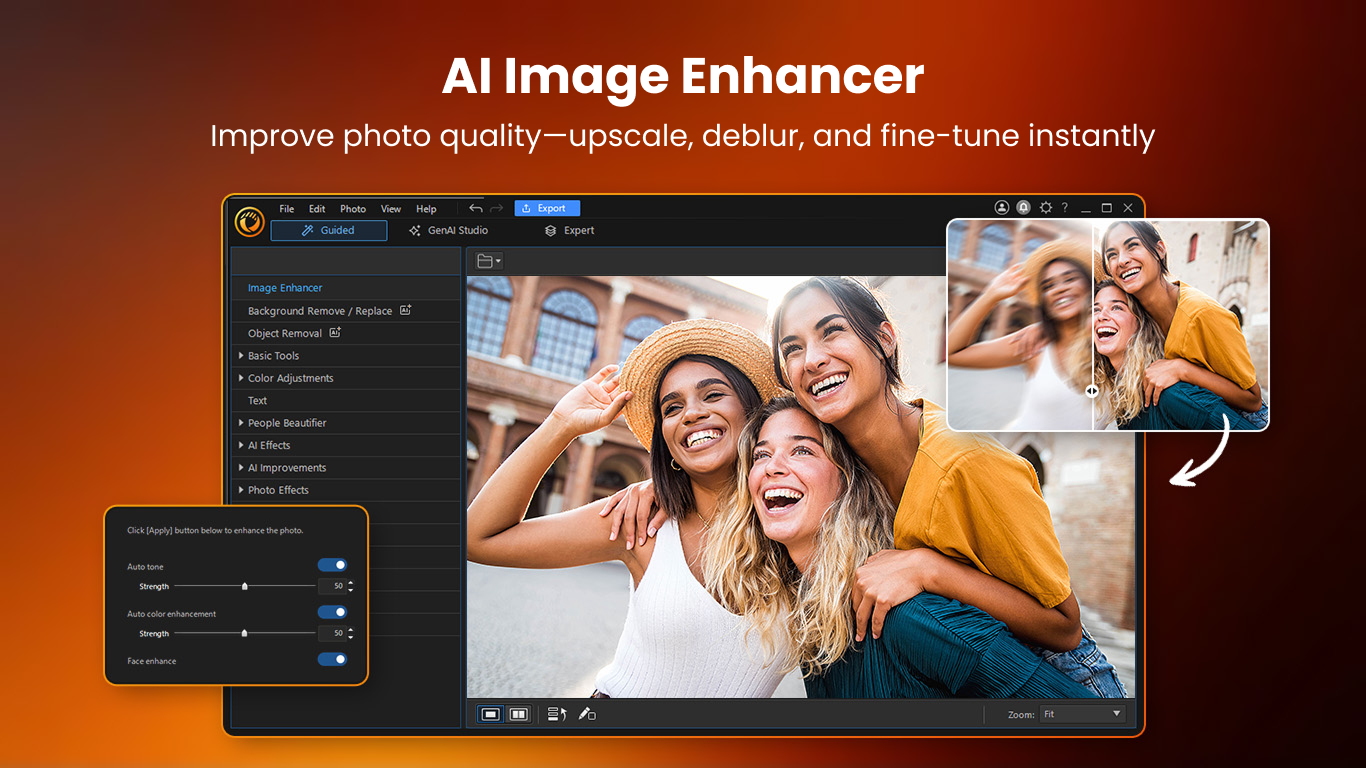Select Object Removal in the sidebar
Image resolution: width=1366 pixels, height=768 pixels.
tap(285, 333)
